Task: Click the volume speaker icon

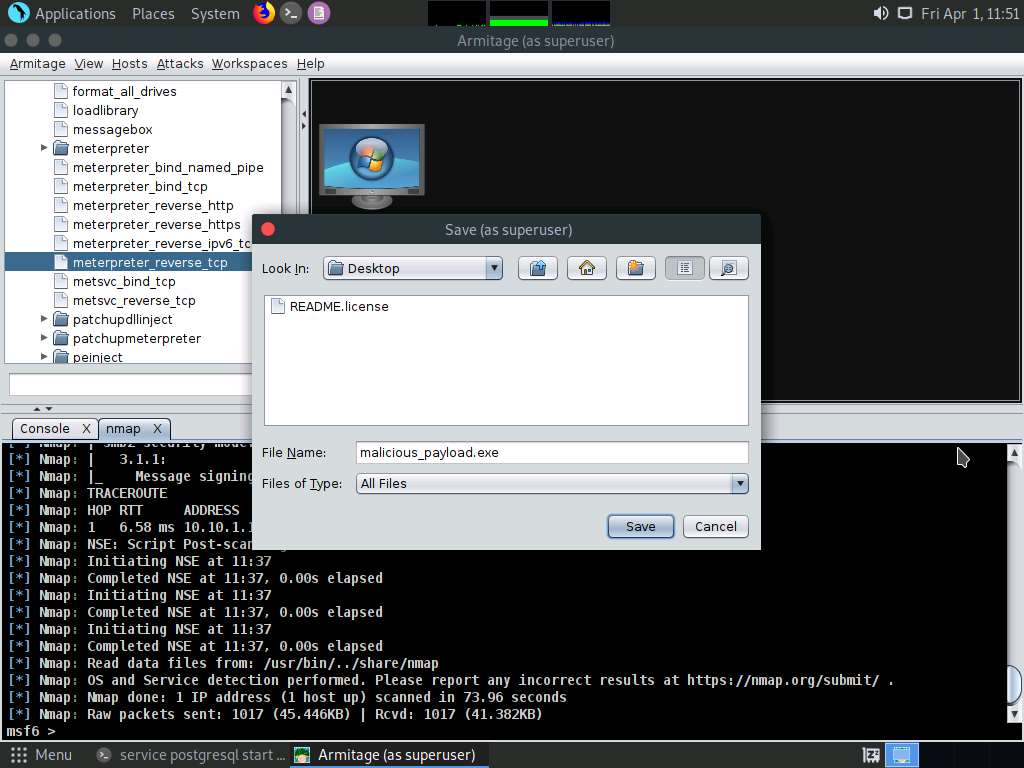Action: tap(880, 13)
